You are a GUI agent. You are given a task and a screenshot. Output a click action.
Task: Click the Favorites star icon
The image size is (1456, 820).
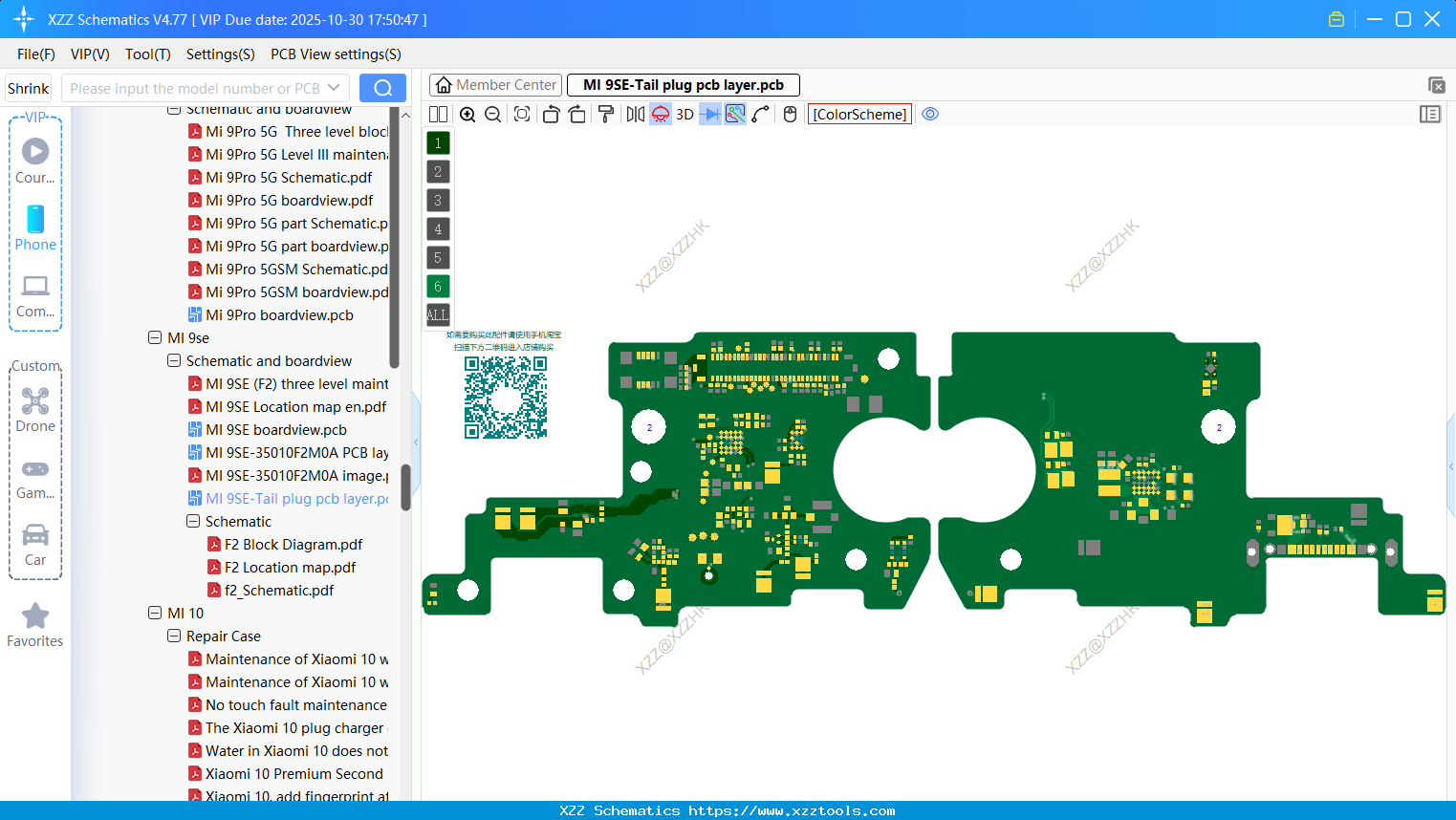pyautogui.click(x=35, y=616)
